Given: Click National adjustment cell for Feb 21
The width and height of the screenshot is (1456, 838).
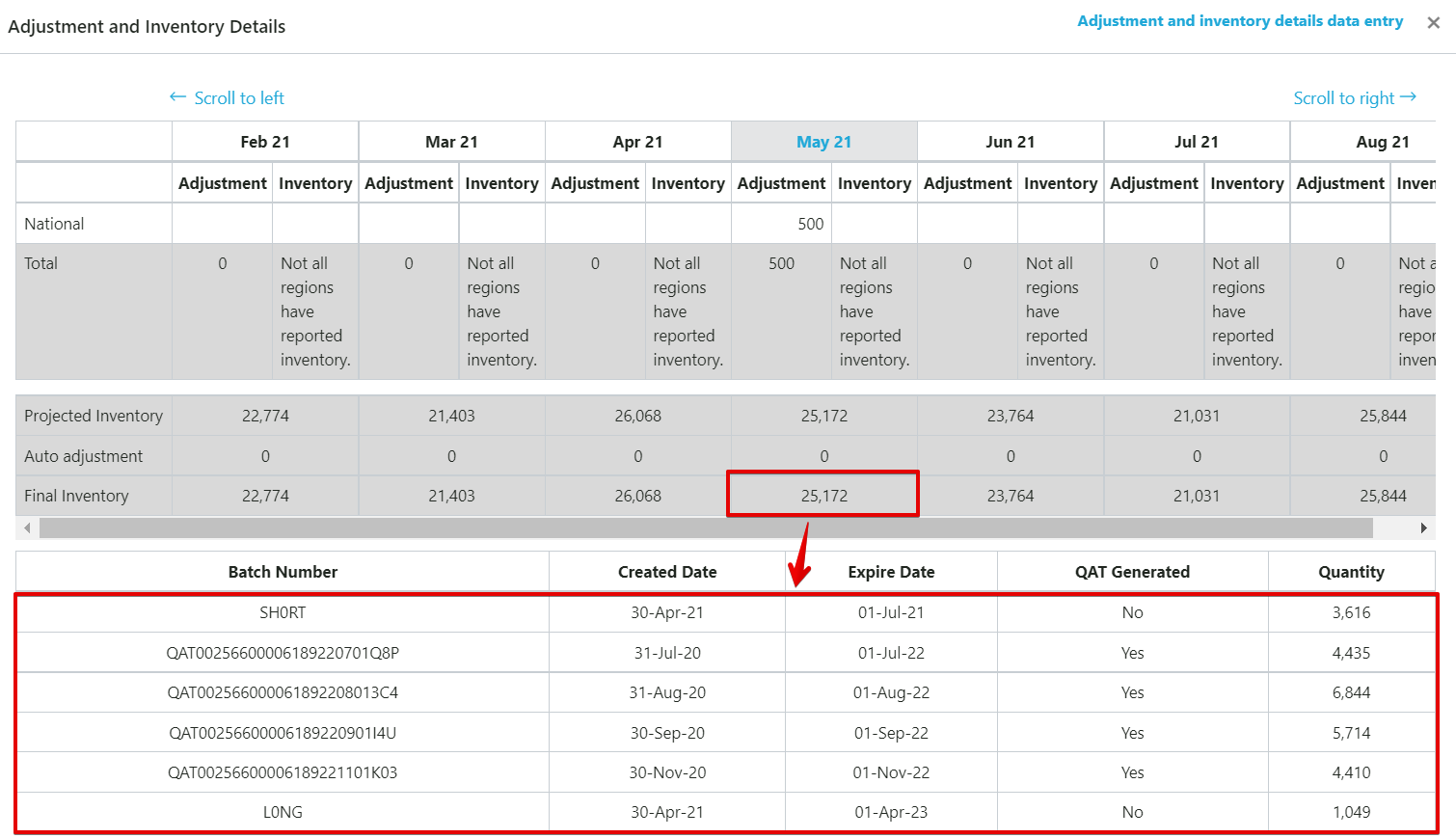Looking at the screenshot, I should pyautogui.click(x=223, y=224).
